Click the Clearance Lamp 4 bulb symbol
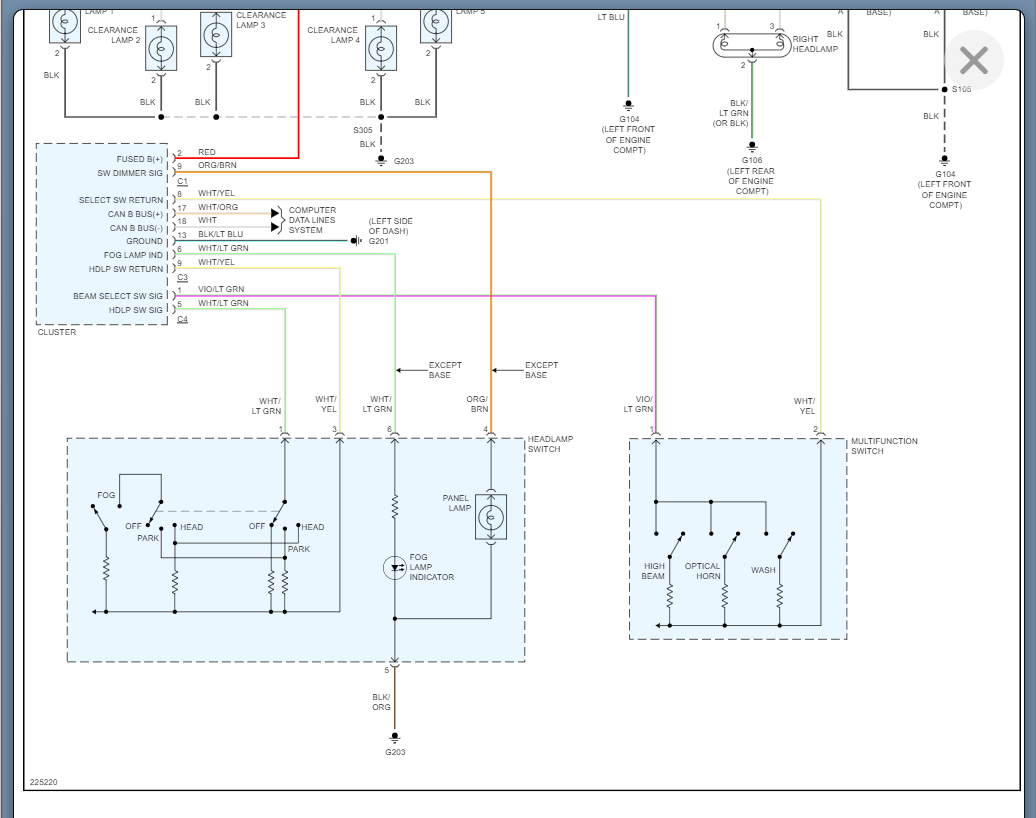 click(x=381, y=48)
